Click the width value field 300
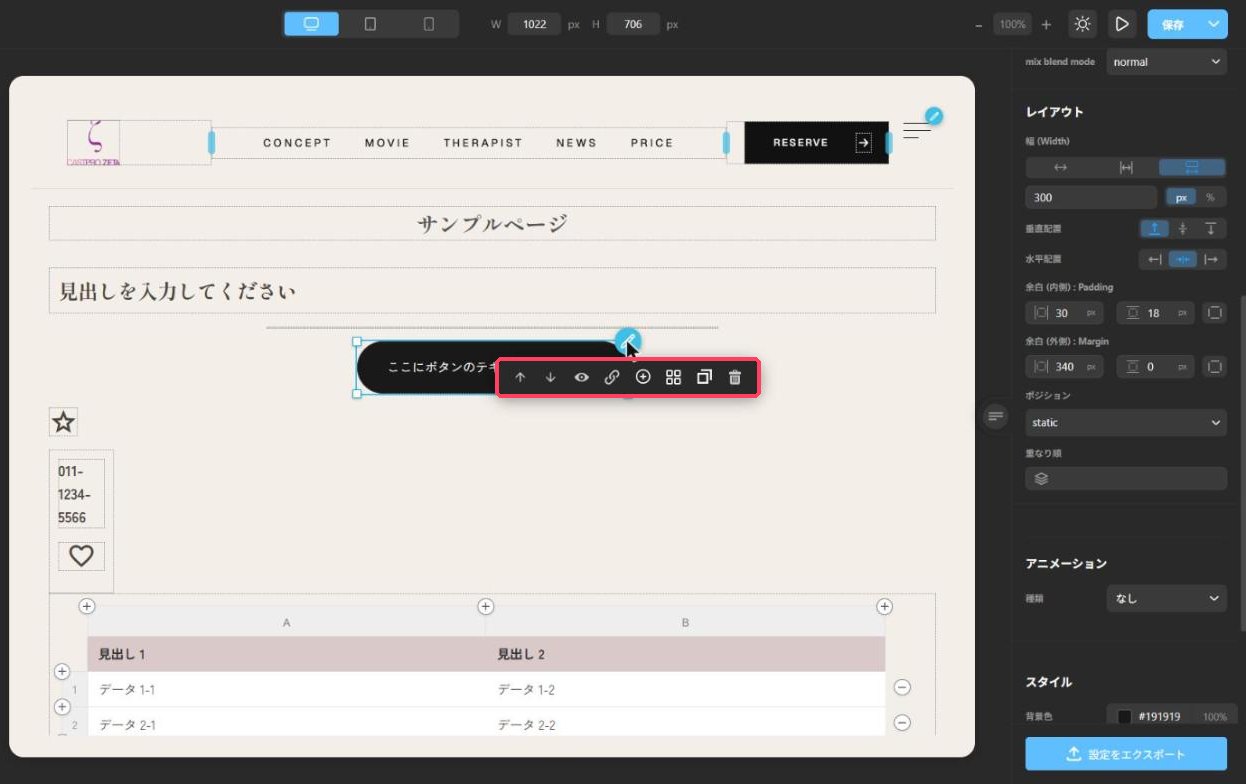This screenshot has height=784, width=1246. point(1091,198)
